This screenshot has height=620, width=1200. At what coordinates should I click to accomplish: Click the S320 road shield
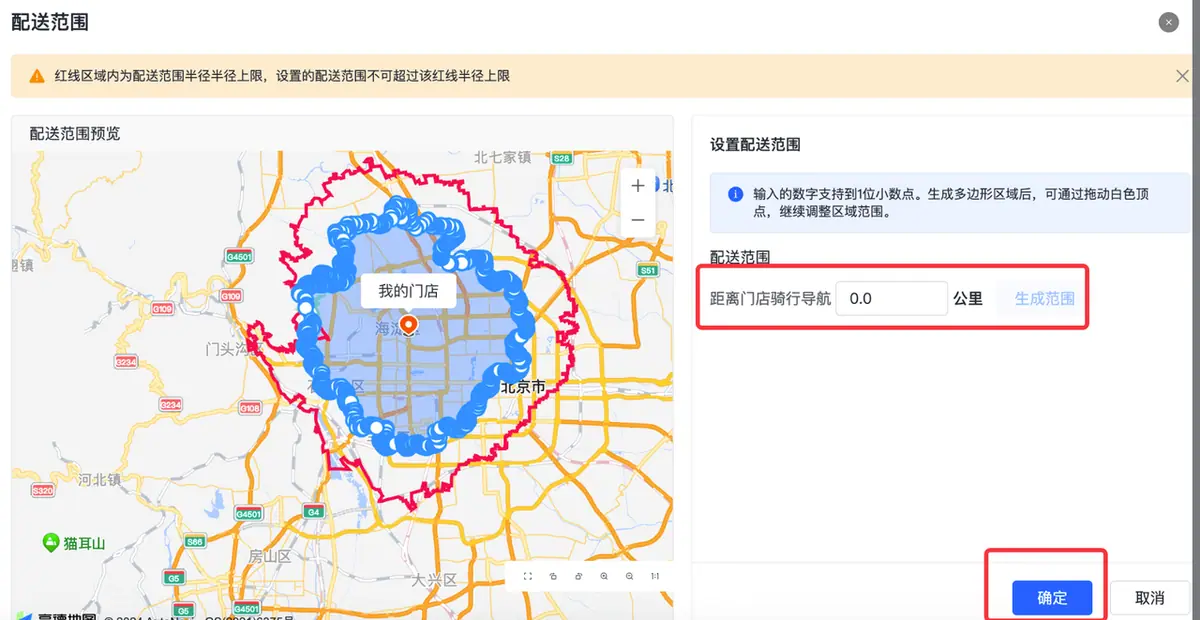(42, 491)
